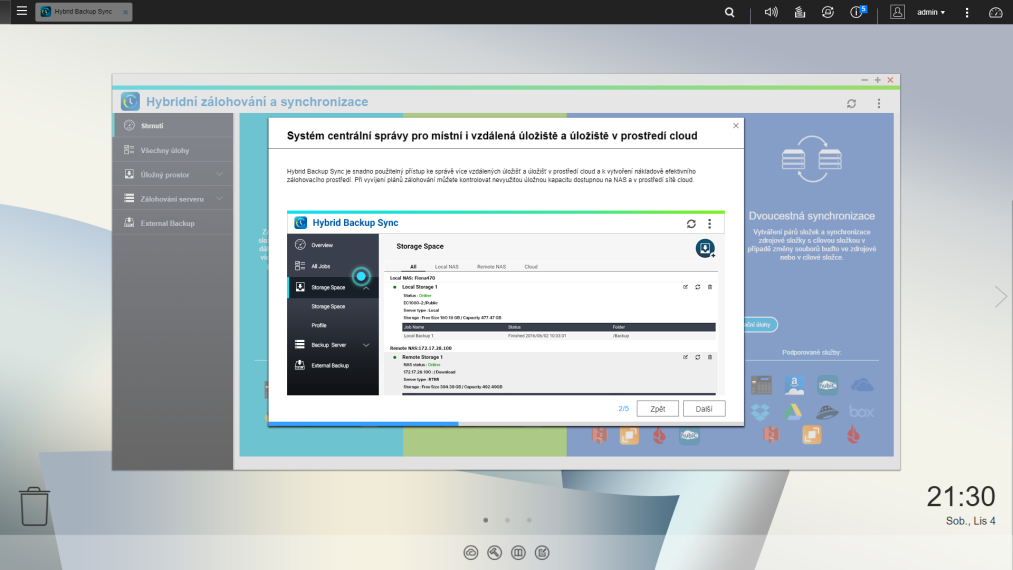The width and height of the screenshot is (1013, 570).
Task: Click the partially hidden blue task button
Action: coord(760,324)
